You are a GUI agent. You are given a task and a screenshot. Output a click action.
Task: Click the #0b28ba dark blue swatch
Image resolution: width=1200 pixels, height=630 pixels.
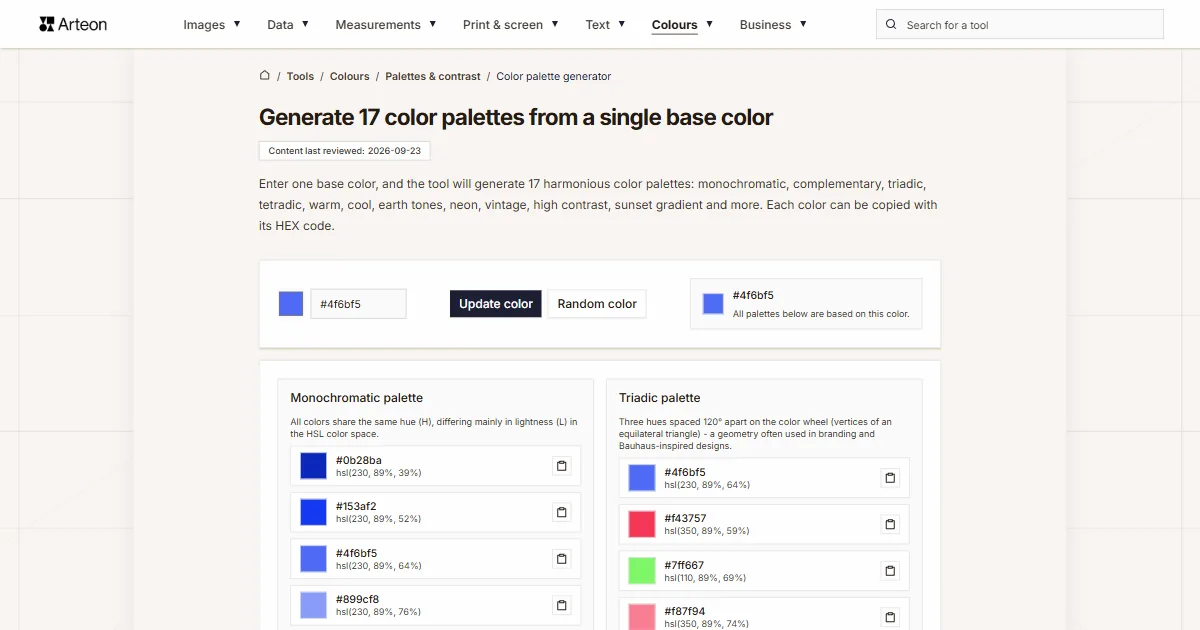tap(313, 466)
